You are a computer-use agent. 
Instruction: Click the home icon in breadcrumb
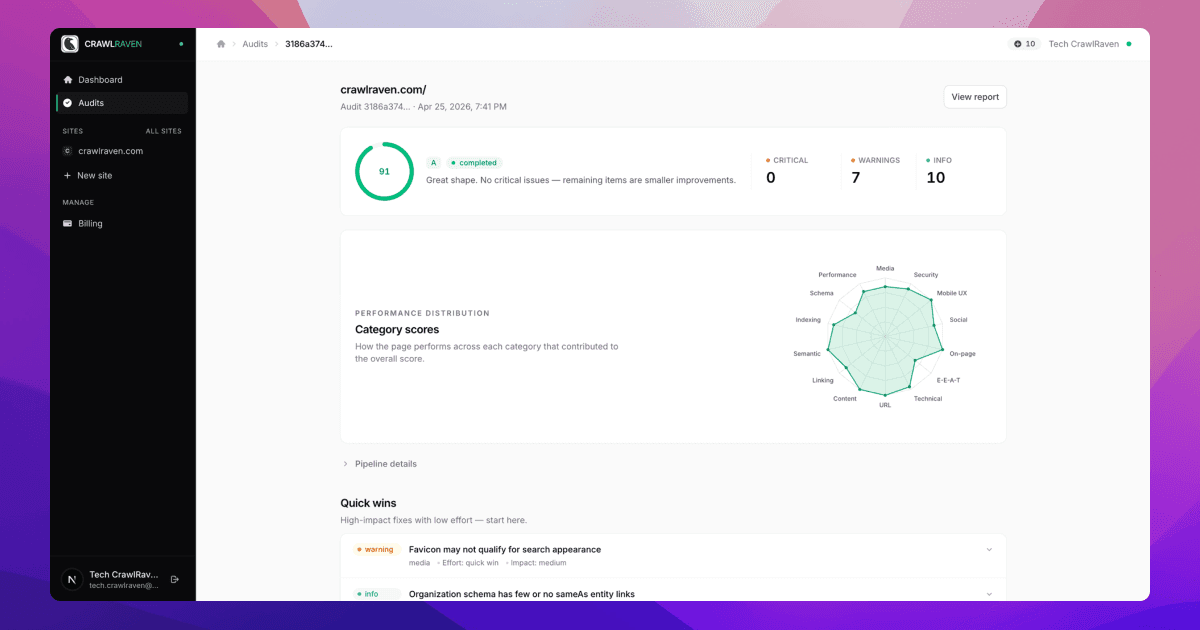[x=221, y=44]
